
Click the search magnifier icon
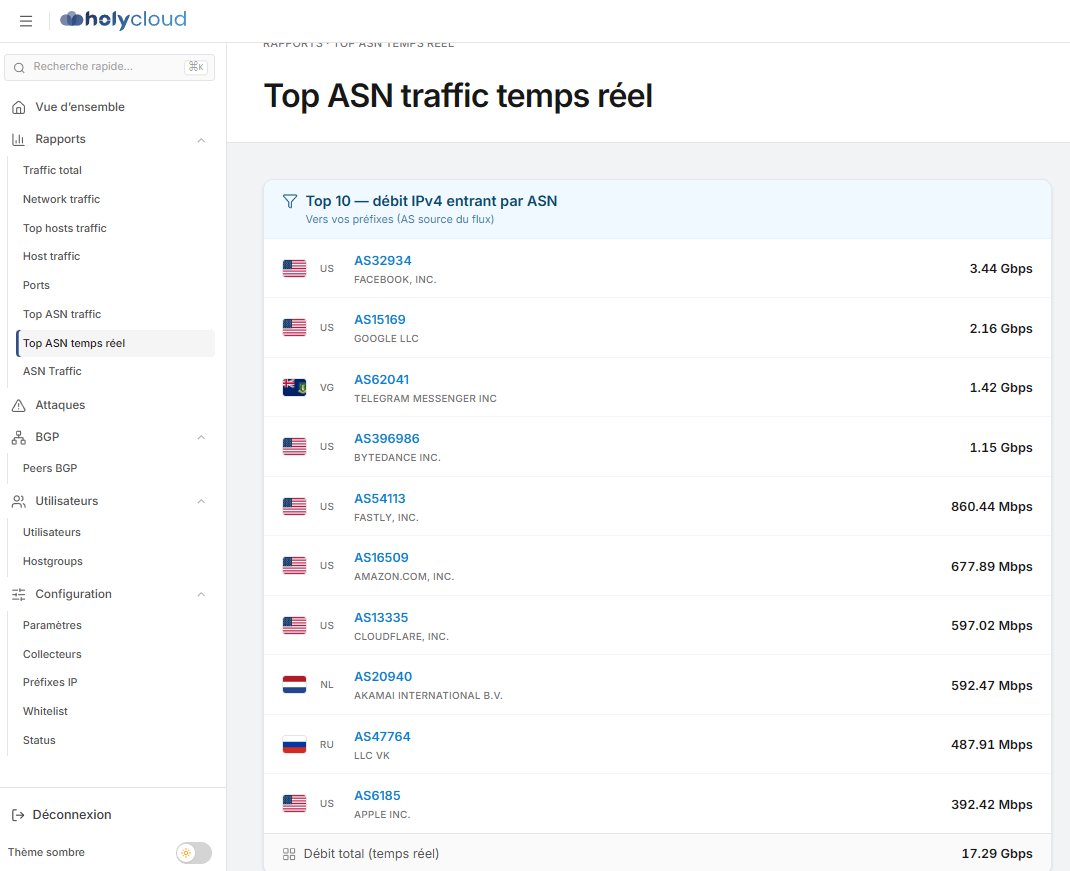point(19,68)
